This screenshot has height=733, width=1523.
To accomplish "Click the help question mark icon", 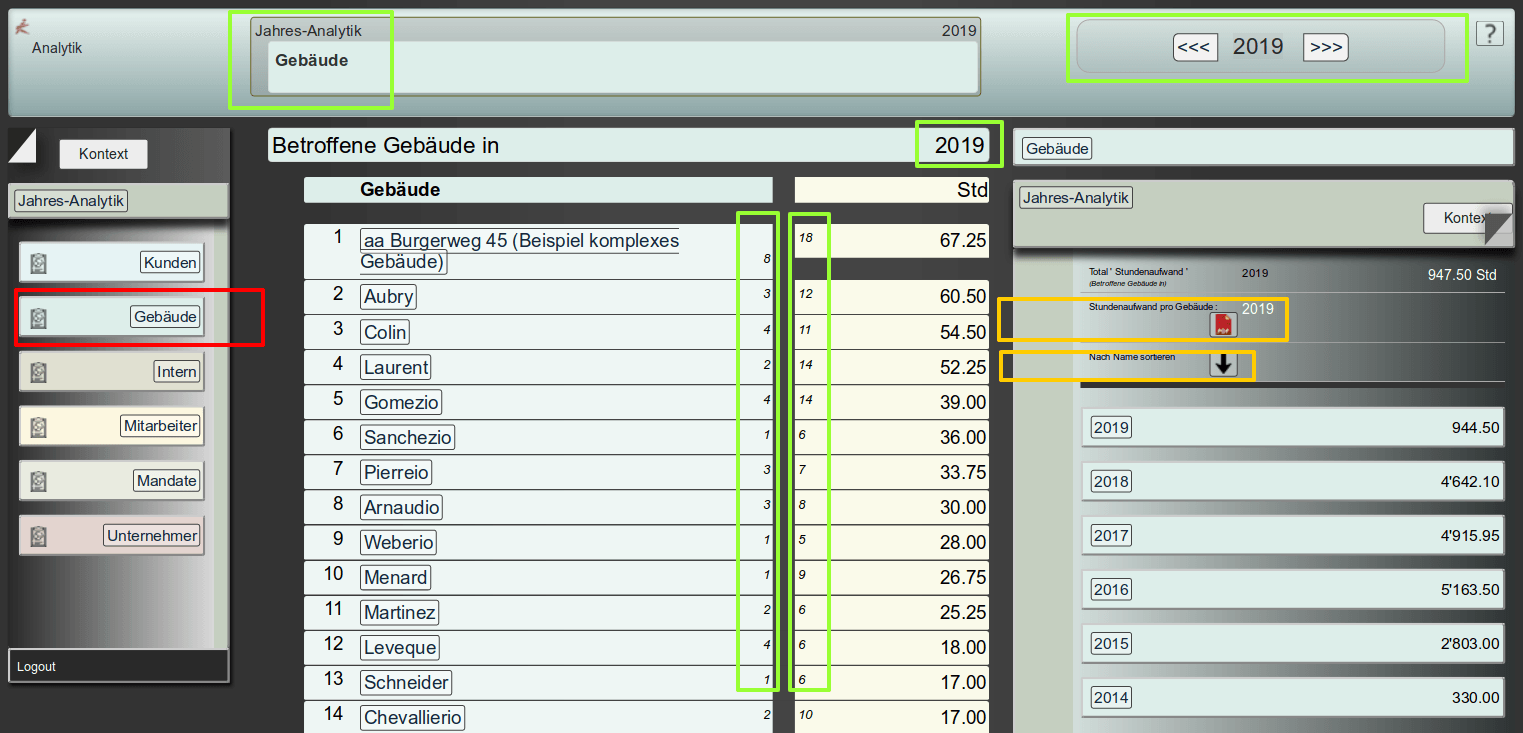I will click(1489, 34).
